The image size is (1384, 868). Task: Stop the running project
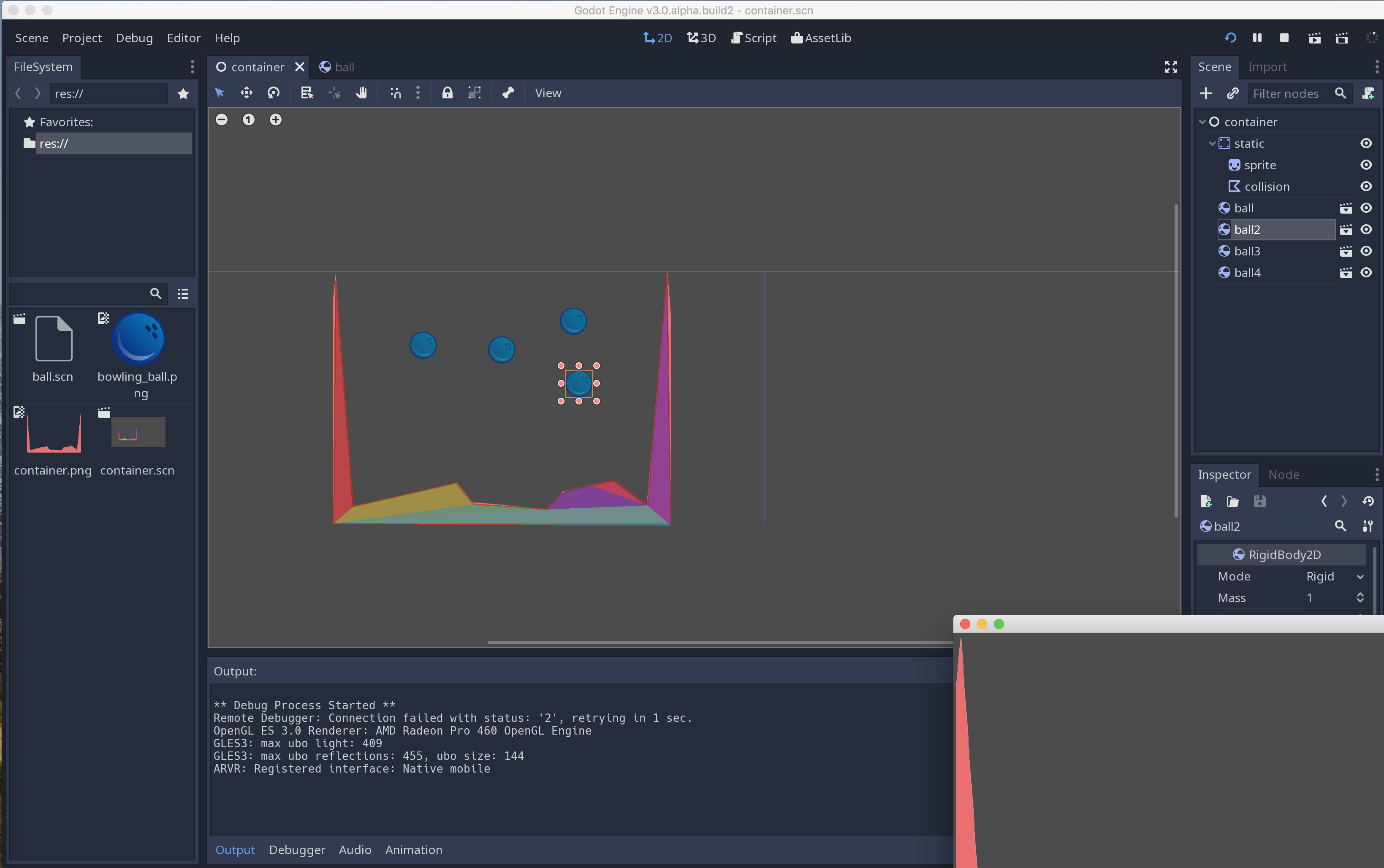[1285, 38]
